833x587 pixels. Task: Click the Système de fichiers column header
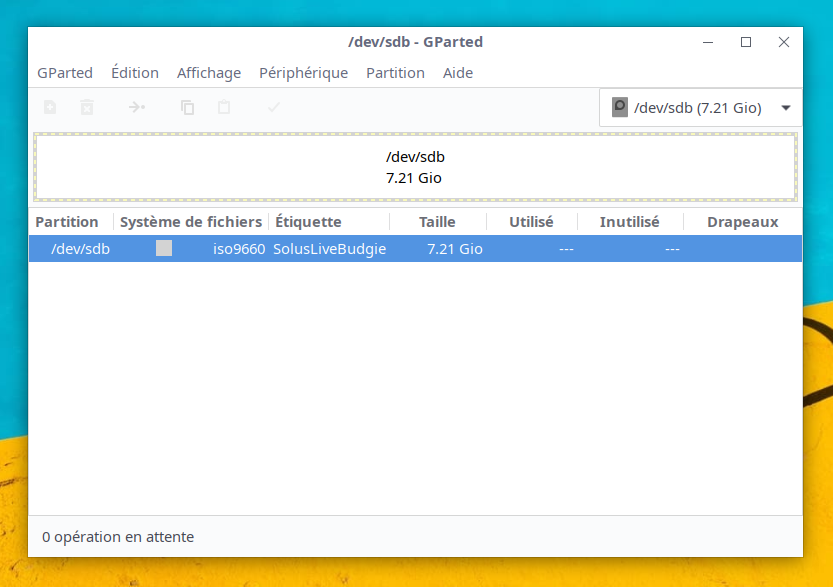[x=191, y=222]
